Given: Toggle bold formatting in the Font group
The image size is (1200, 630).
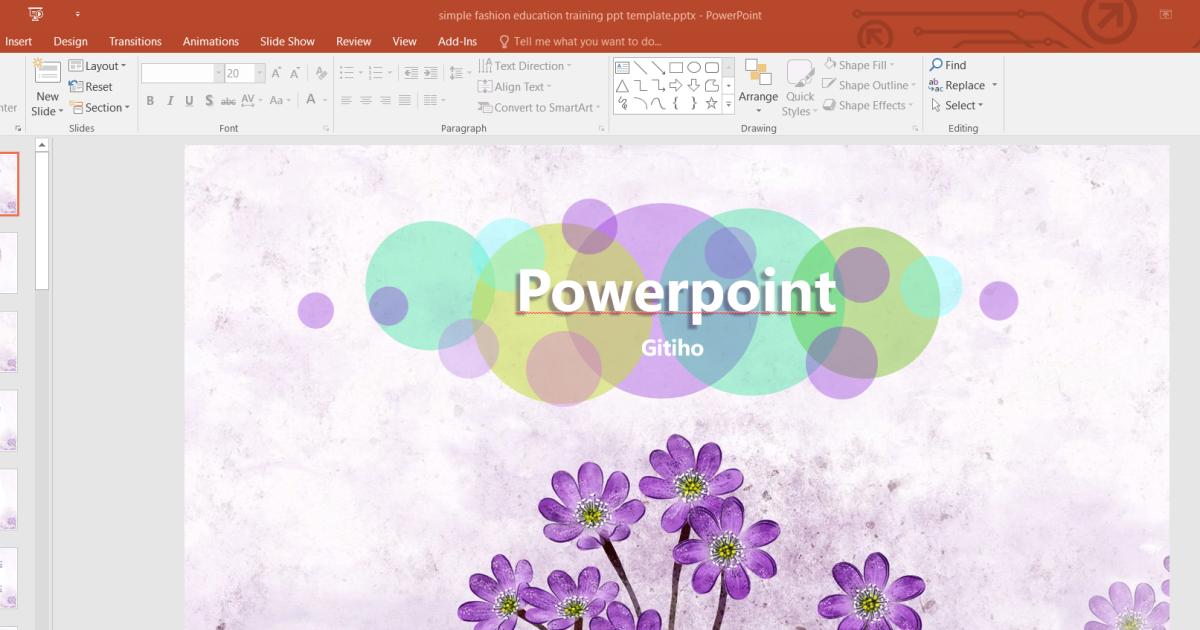Looking at the screenshot, I should click(150, 100).
